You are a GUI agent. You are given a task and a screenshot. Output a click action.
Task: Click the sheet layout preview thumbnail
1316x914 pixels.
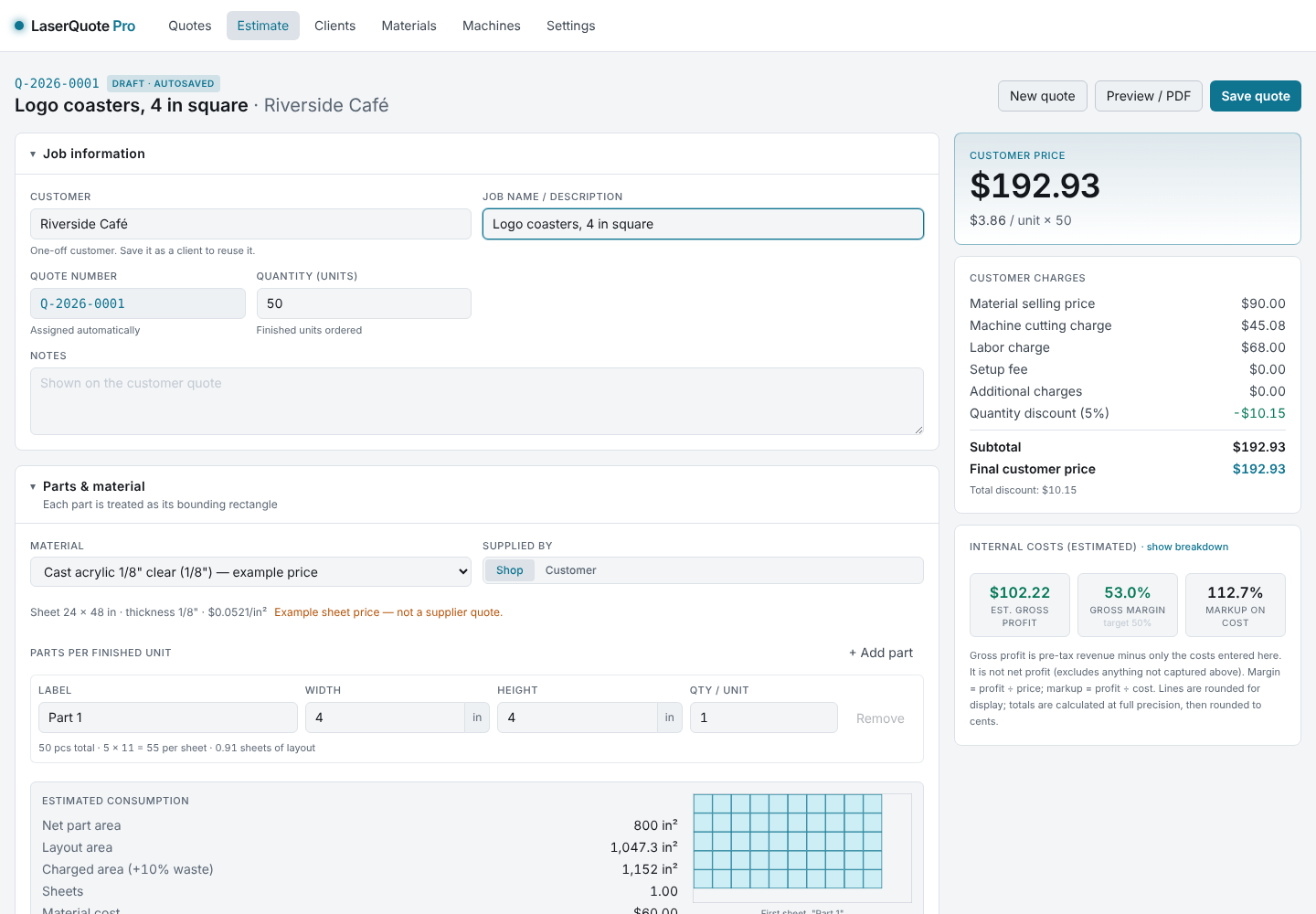801,848
